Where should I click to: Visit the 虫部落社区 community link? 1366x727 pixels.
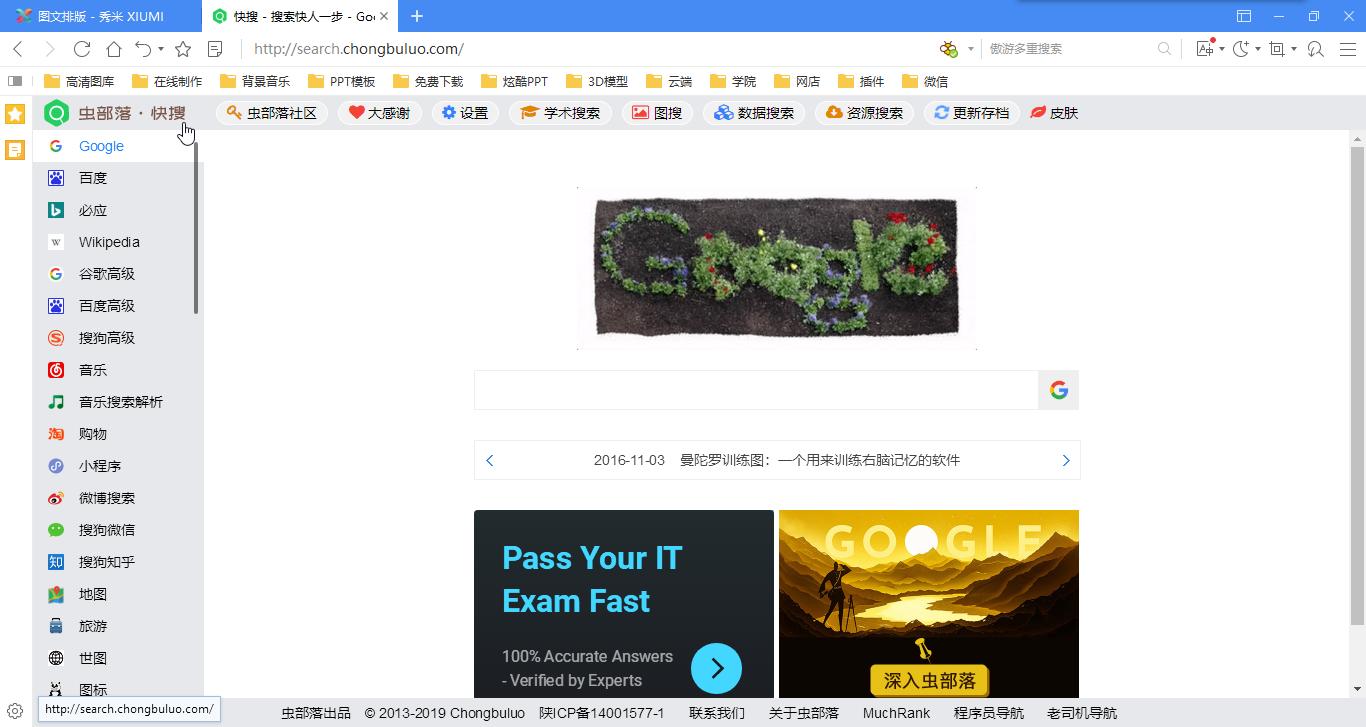(272, 112)
